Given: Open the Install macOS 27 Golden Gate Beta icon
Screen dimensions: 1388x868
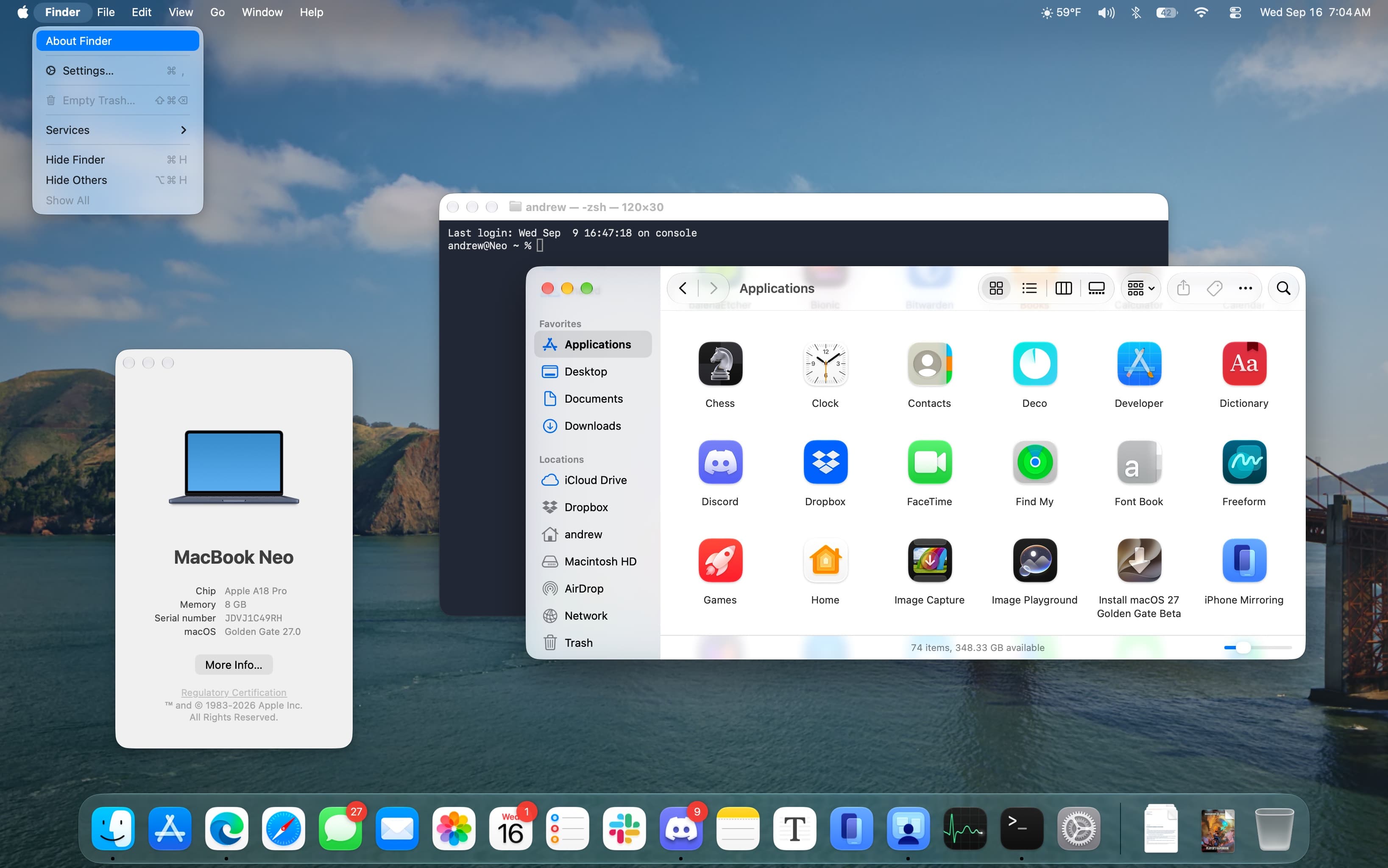Looking at the screenshot, I should click(1139, 560).
